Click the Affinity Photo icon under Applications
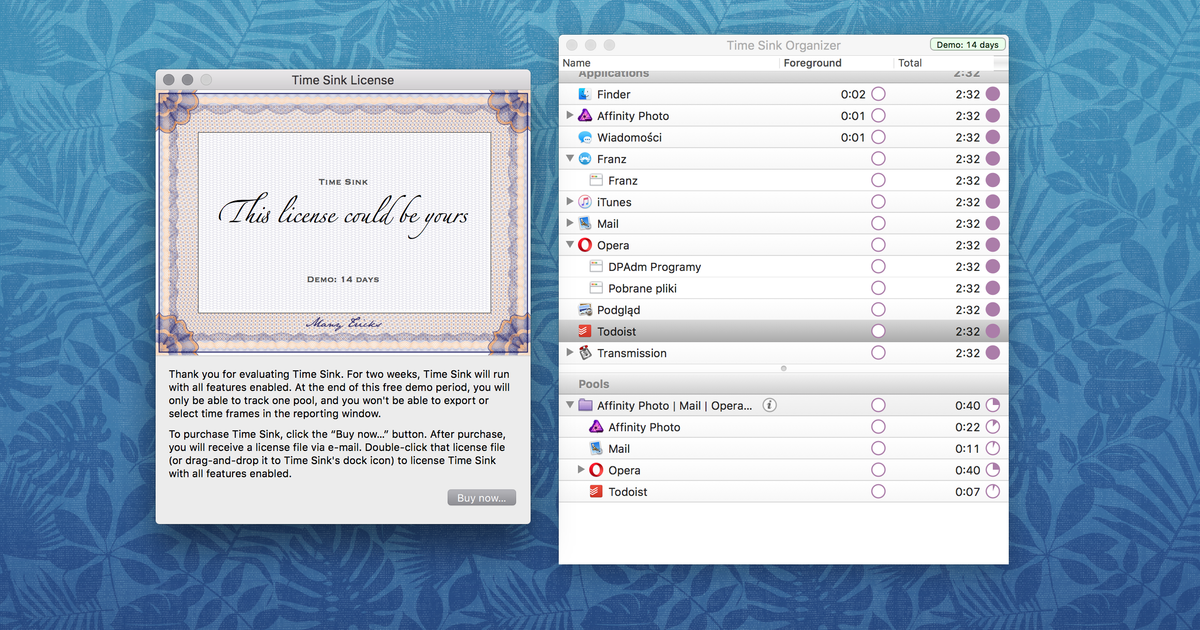The width and height of the screenshot is (1200, 630). 585,116
